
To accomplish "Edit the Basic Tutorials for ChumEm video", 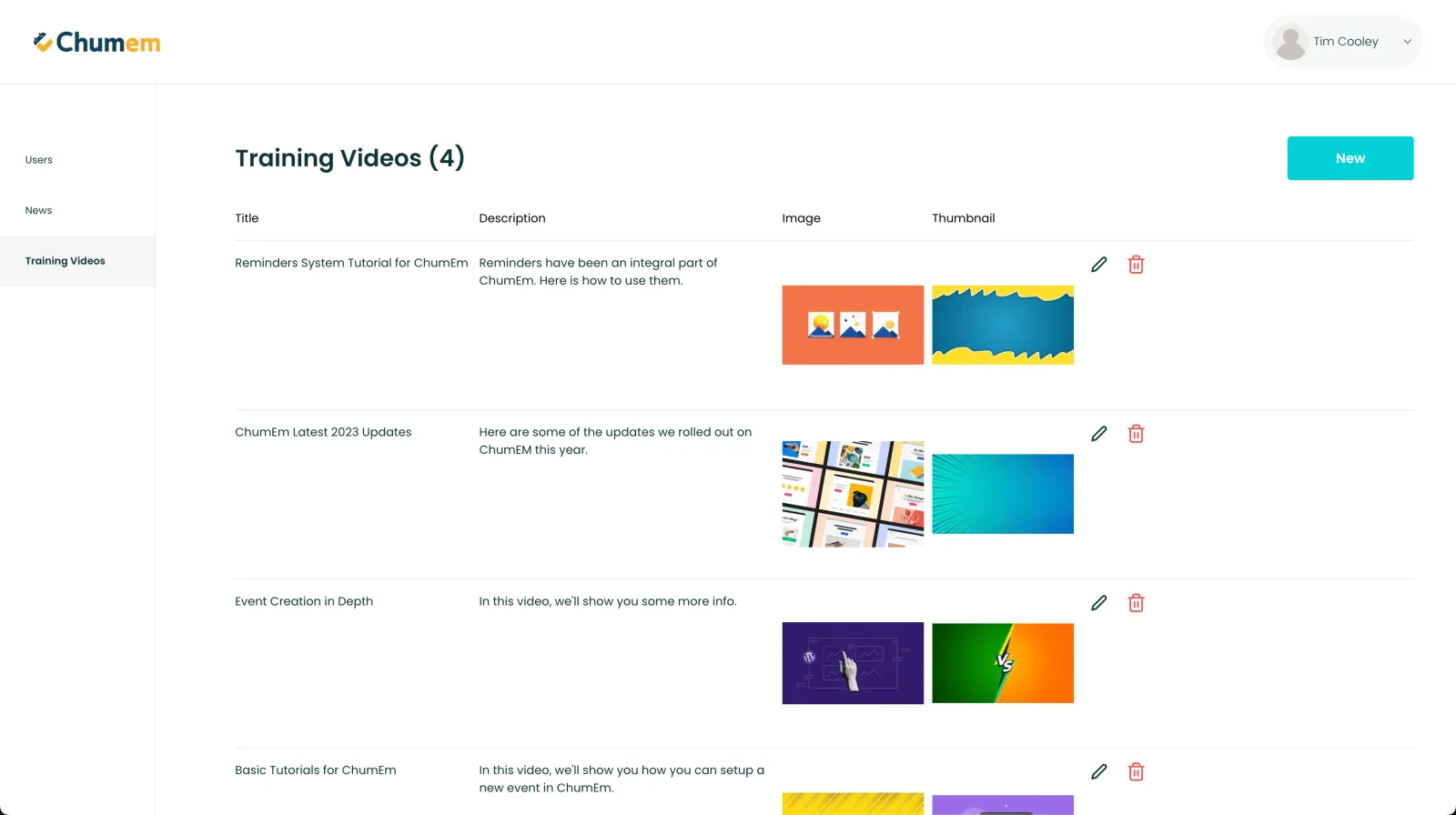I will [1099, 771].
